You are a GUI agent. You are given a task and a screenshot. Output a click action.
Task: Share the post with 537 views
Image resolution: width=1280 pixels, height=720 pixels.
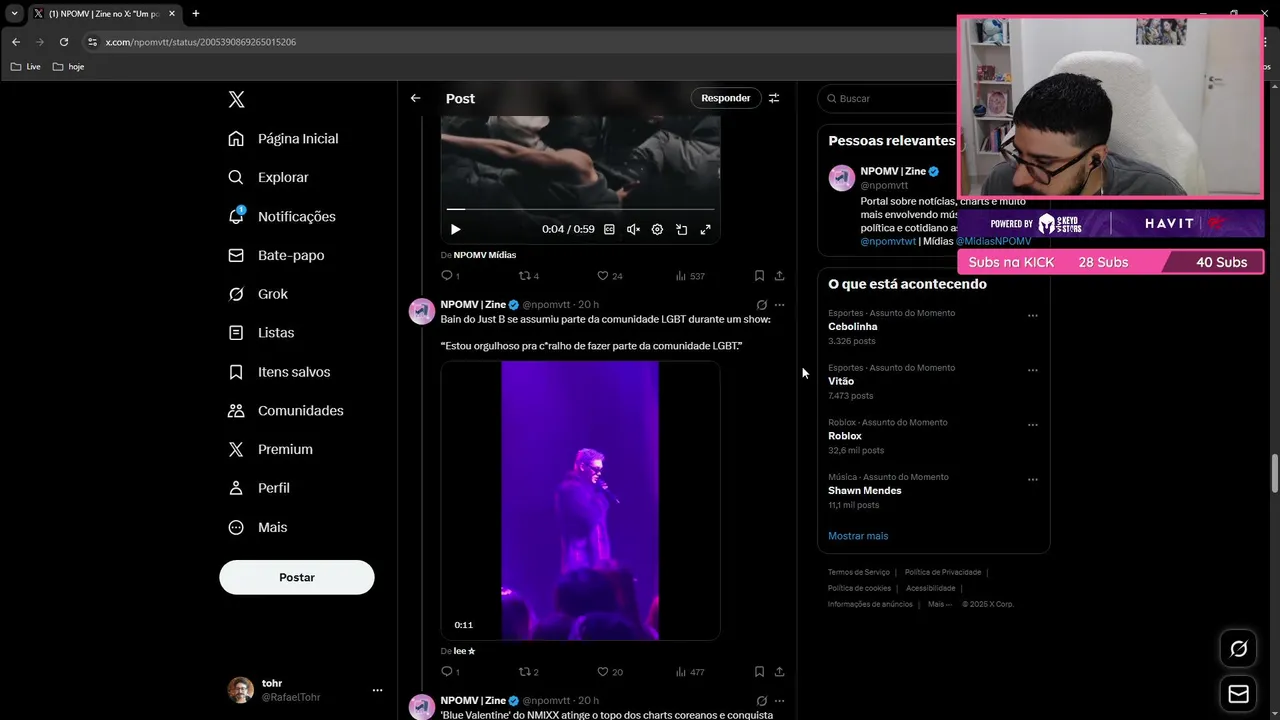point(779,276)
